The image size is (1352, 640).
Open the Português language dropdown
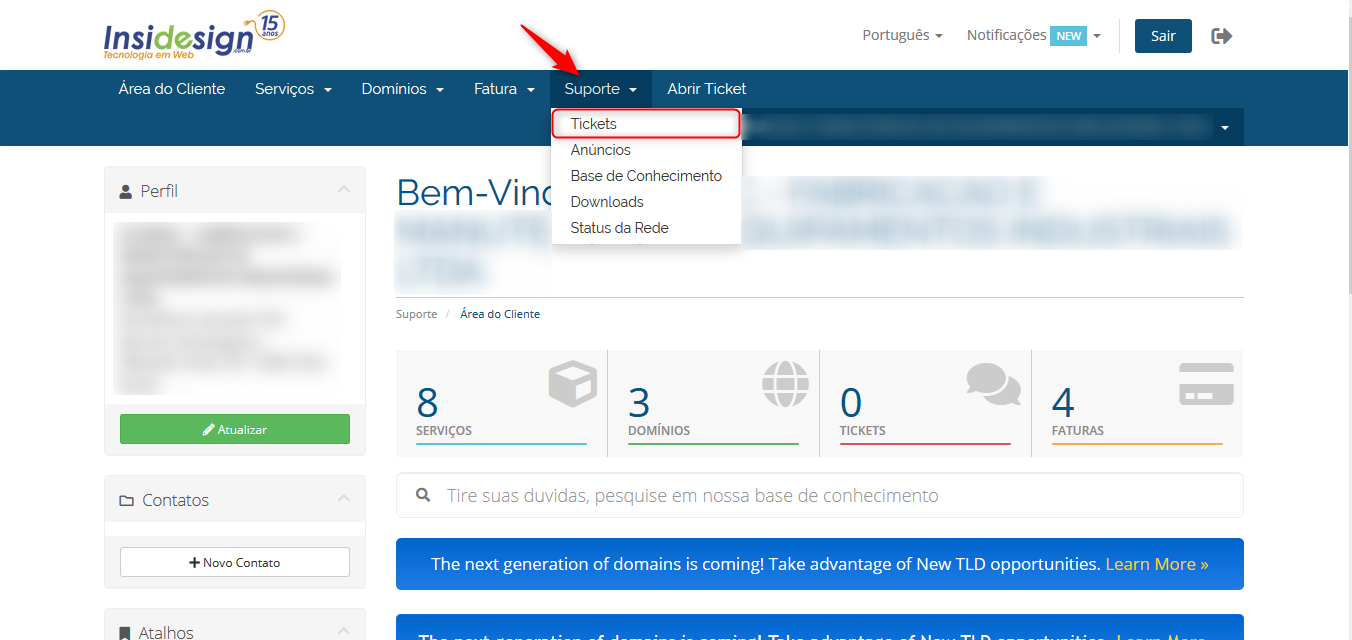point(902,36)
